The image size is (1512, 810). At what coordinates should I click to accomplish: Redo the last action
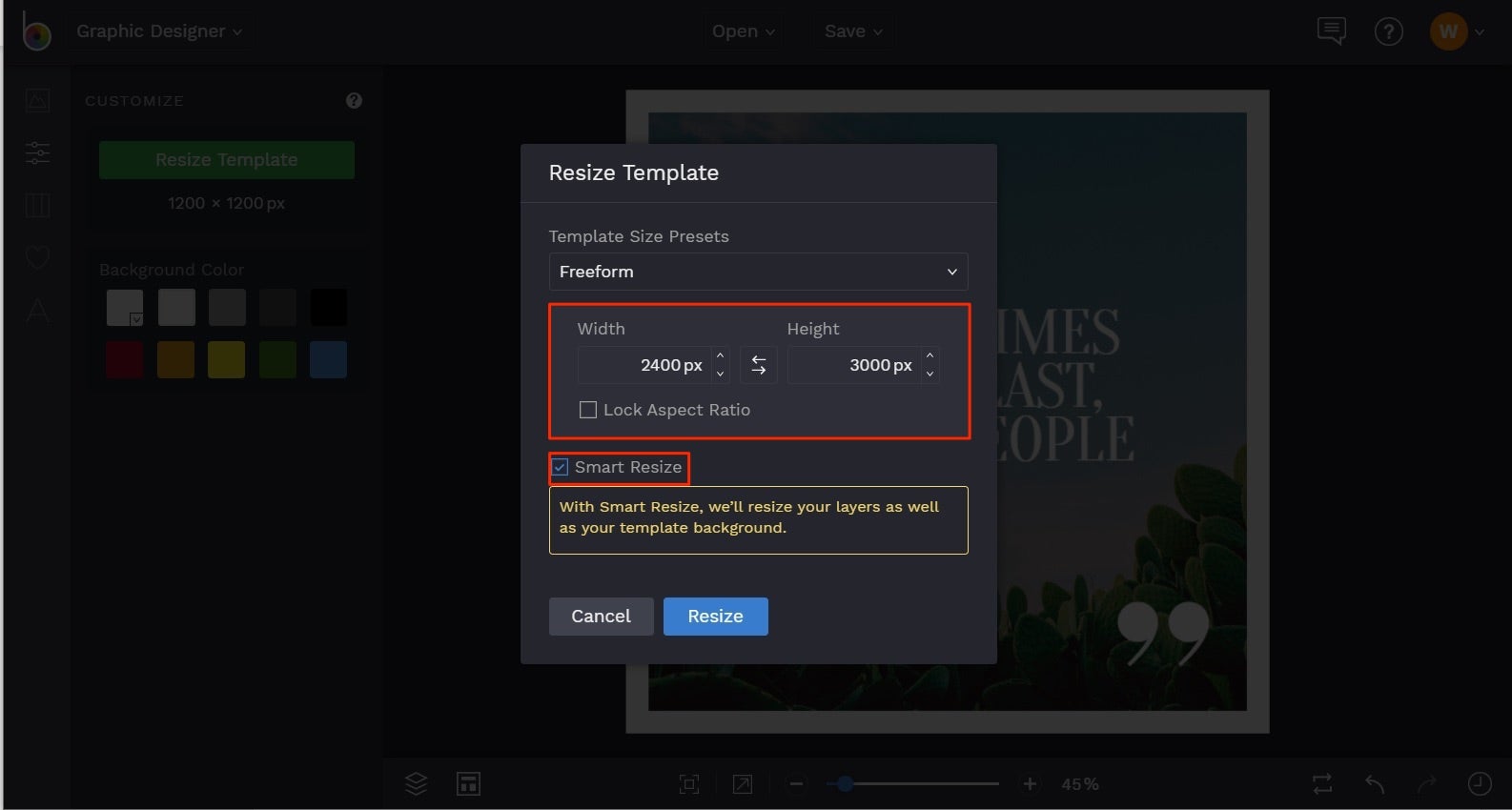(1426, 784)
